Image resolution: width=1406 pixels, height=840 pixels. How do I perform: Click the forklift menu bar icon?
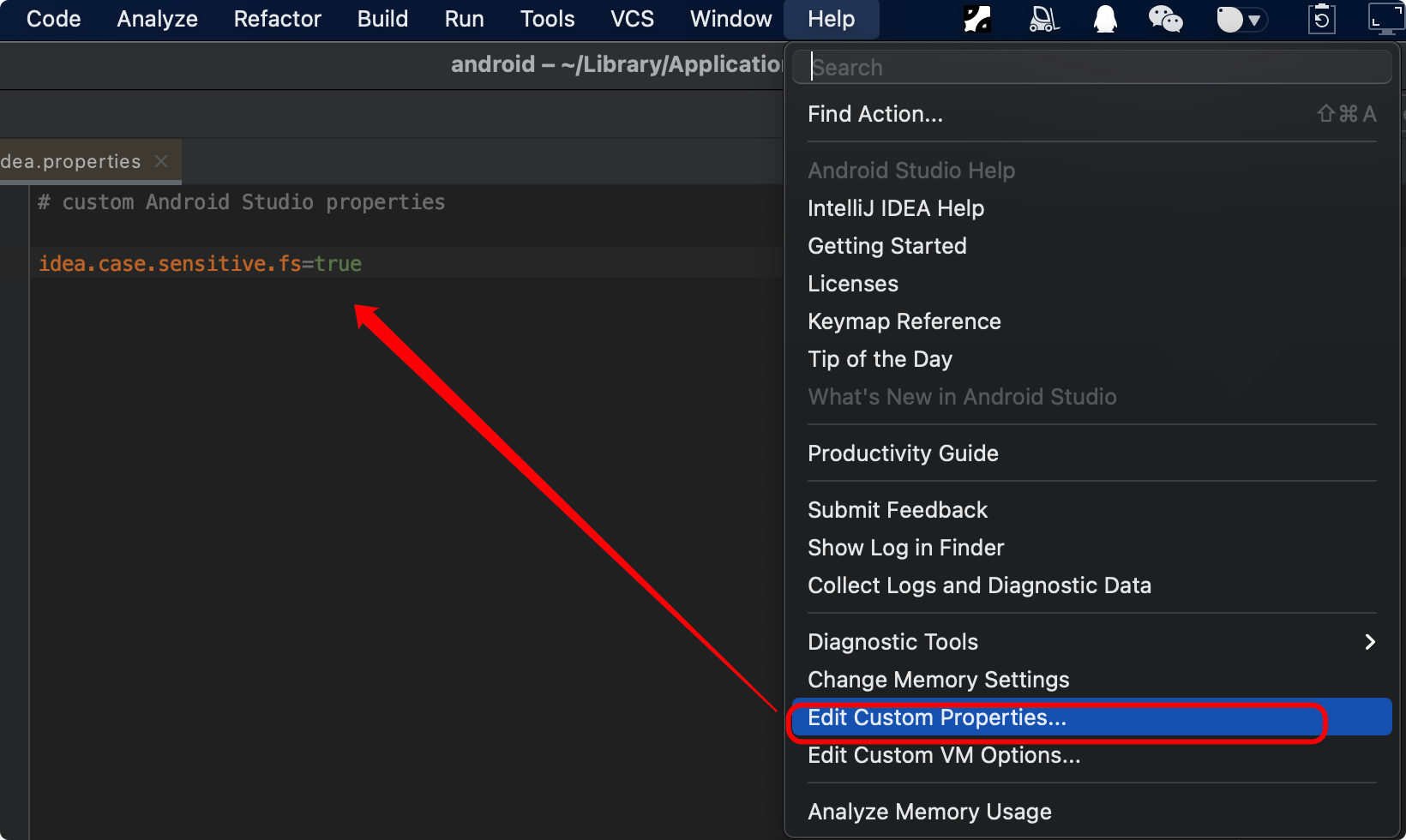click(x=1043, y=19)
